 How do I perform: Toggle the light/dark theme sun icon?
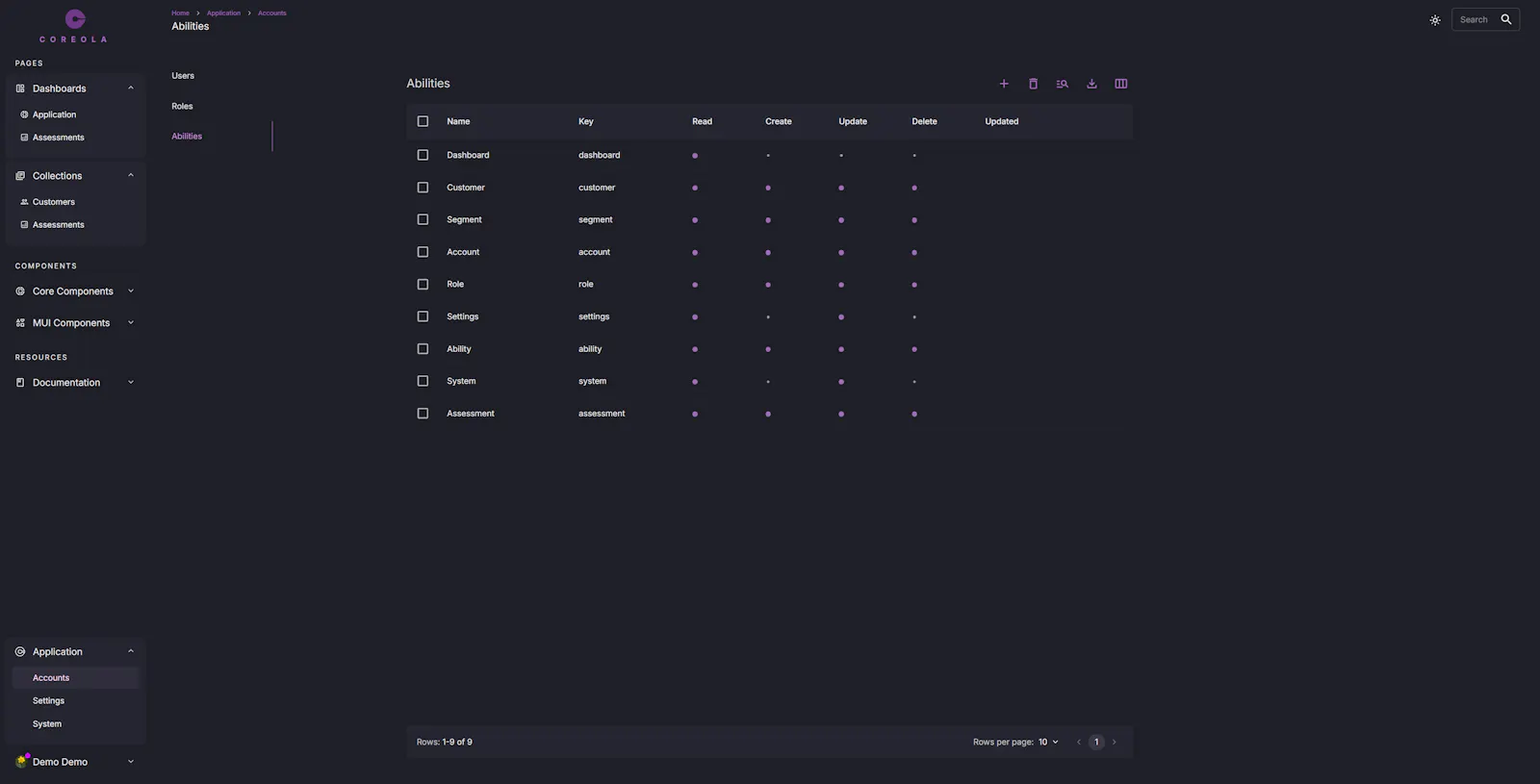point(1435,20)
